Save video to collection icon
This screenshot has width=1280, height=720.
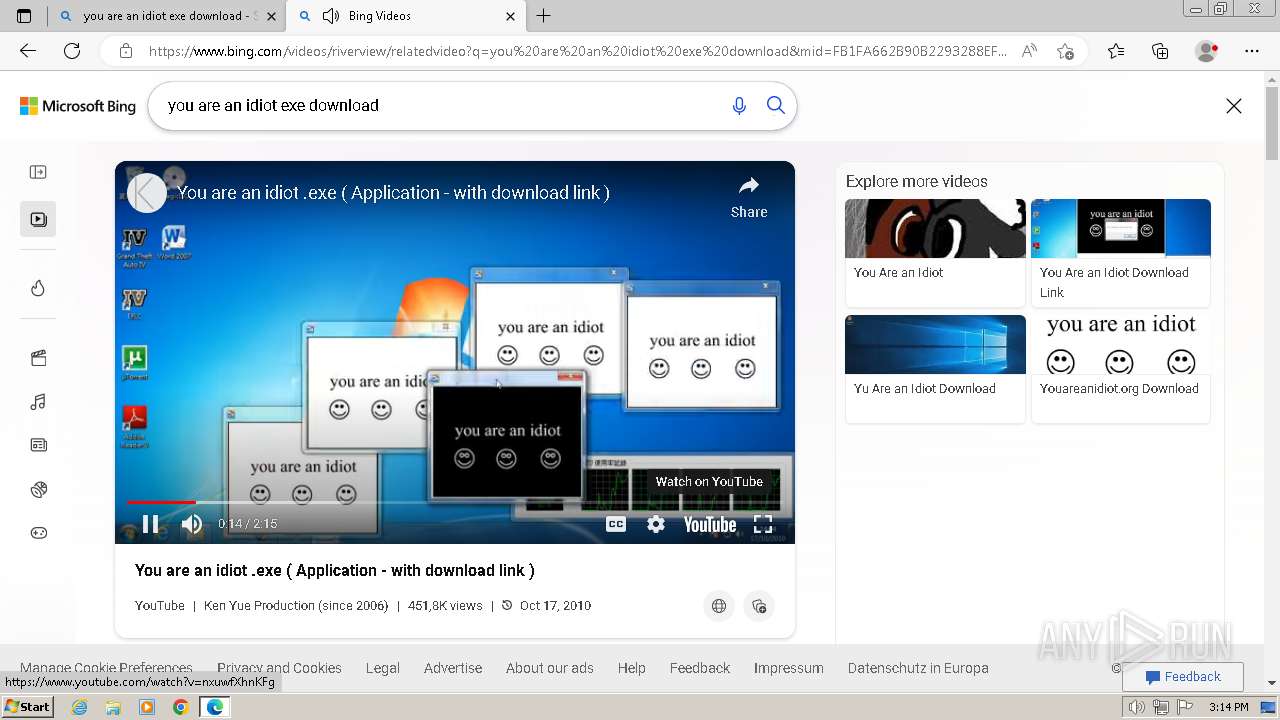point(759,606)
